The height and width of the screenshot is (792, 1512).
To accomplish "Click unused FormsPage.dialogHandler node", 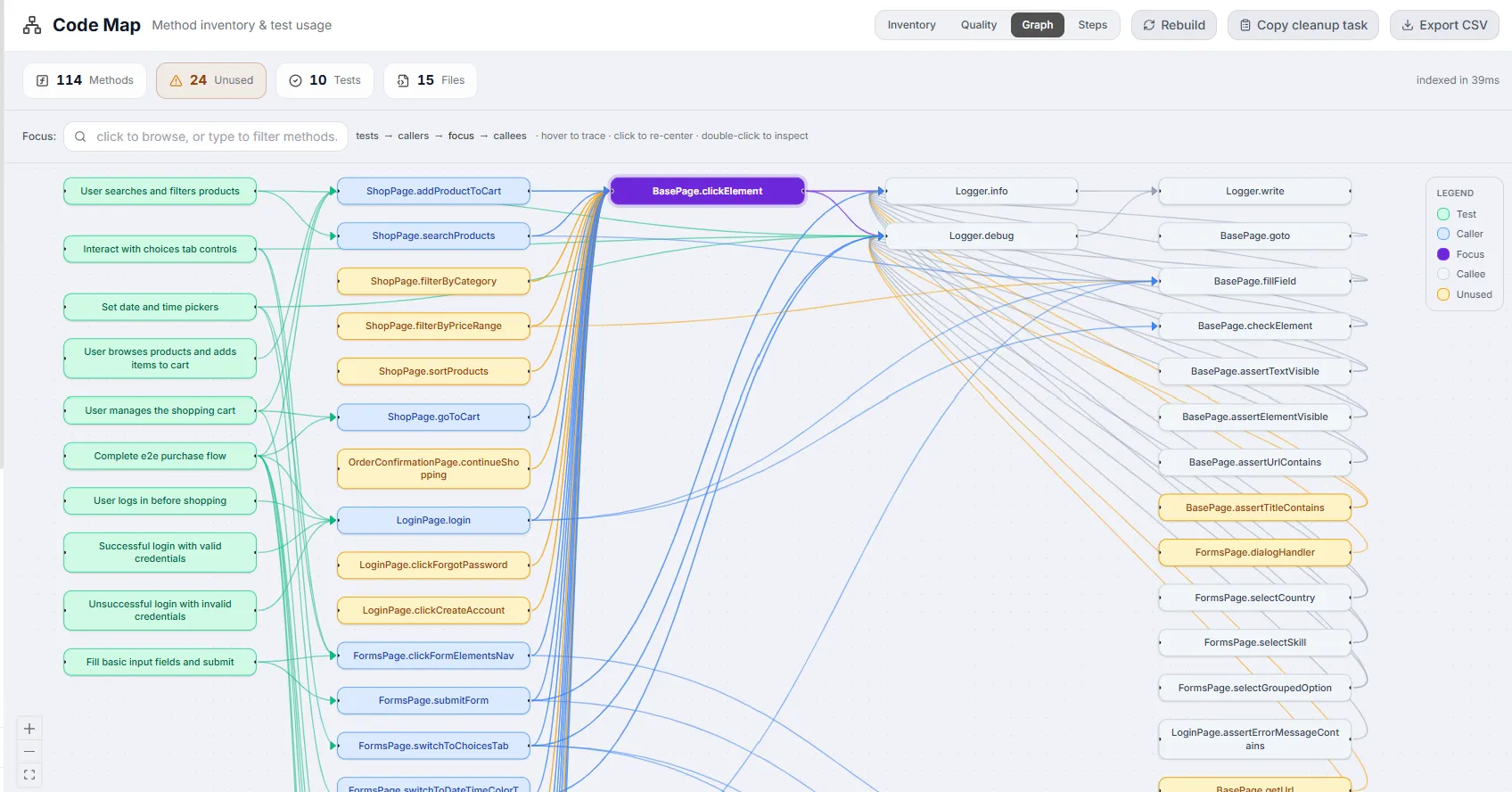I will click(x=1254, y=552).
